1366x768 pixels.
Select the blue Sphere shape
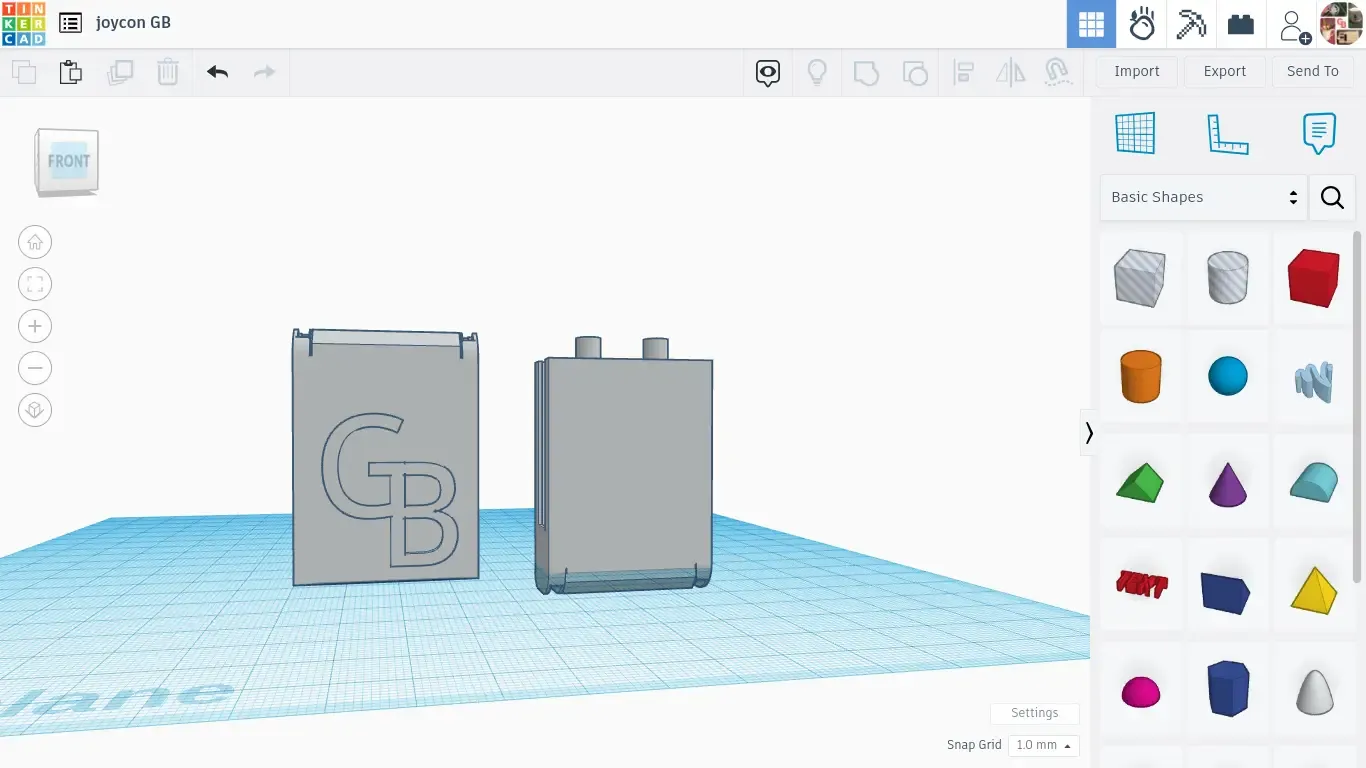pos(1227,377)
